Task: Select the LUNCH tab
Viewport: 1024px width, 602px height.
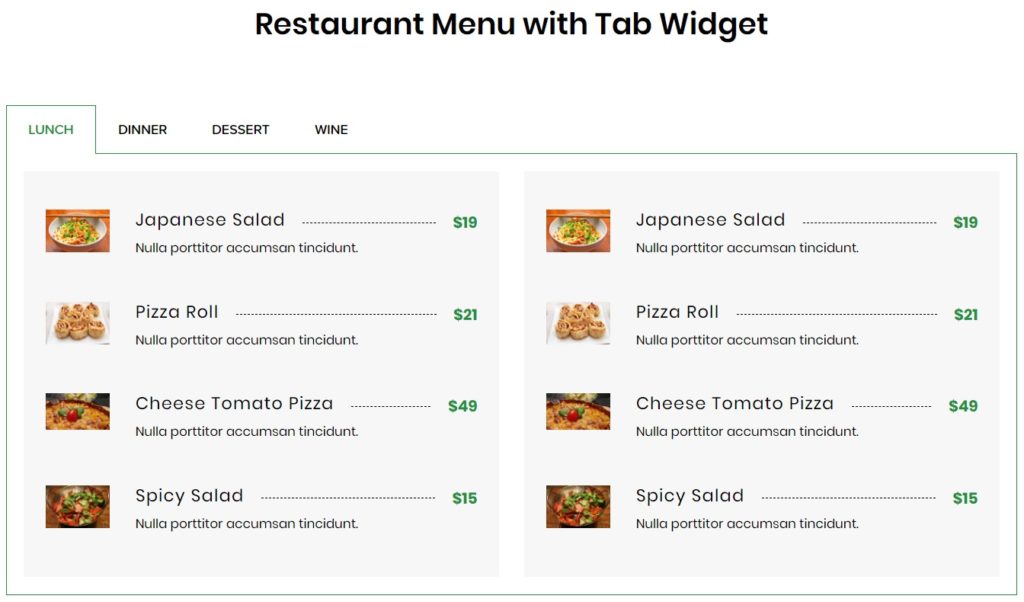Action: point(50,129)
